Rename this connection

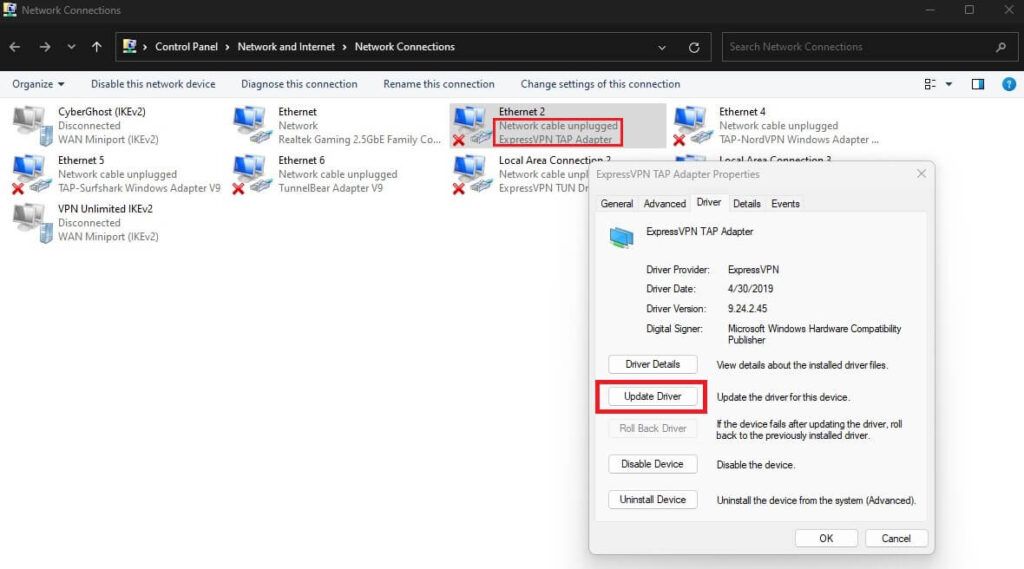[x=439, y=84]
